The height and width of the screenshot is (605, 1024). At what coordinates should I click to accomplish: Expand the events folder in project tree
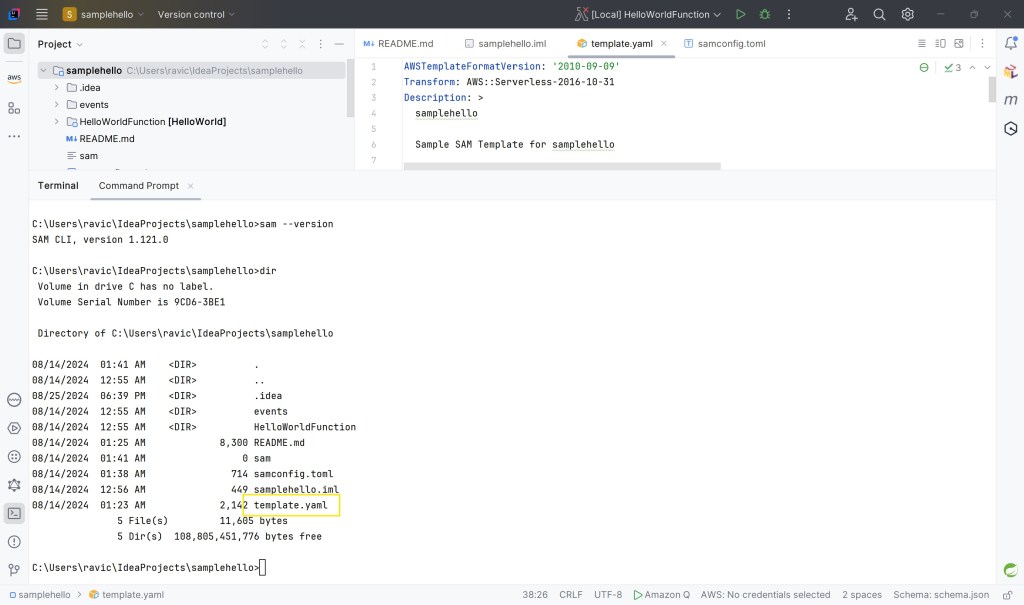pos(57,104)
